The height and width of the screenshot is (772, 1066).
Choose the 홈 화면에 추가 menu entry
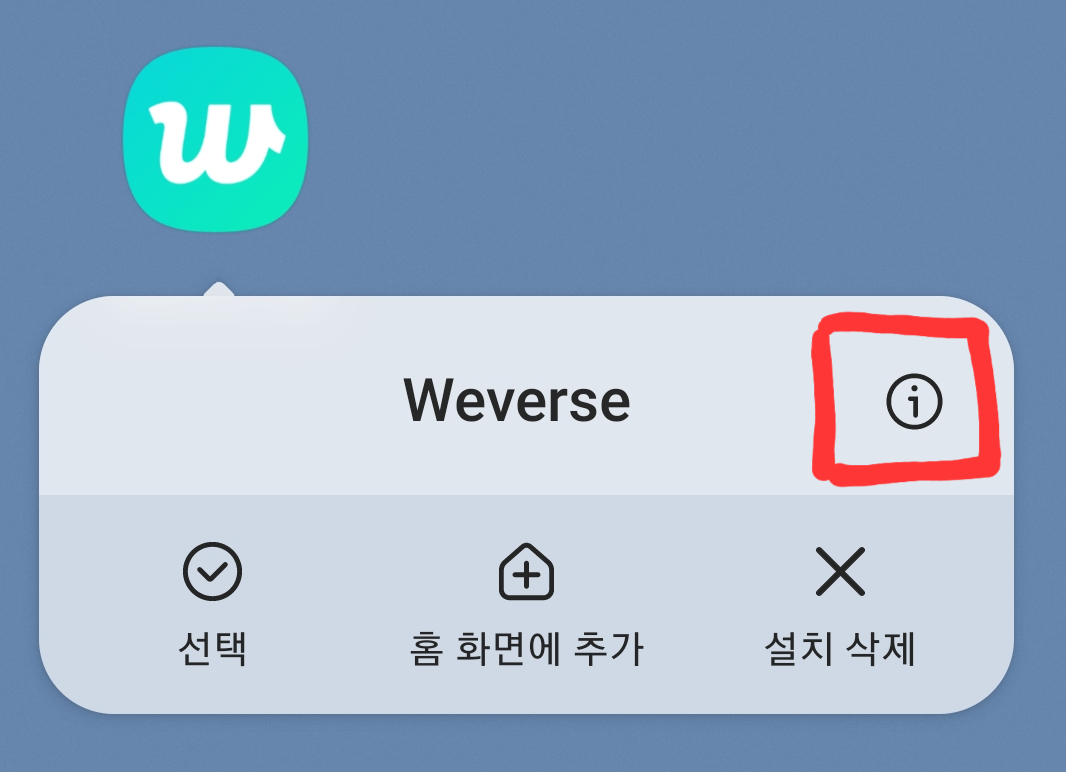(526, 648)
